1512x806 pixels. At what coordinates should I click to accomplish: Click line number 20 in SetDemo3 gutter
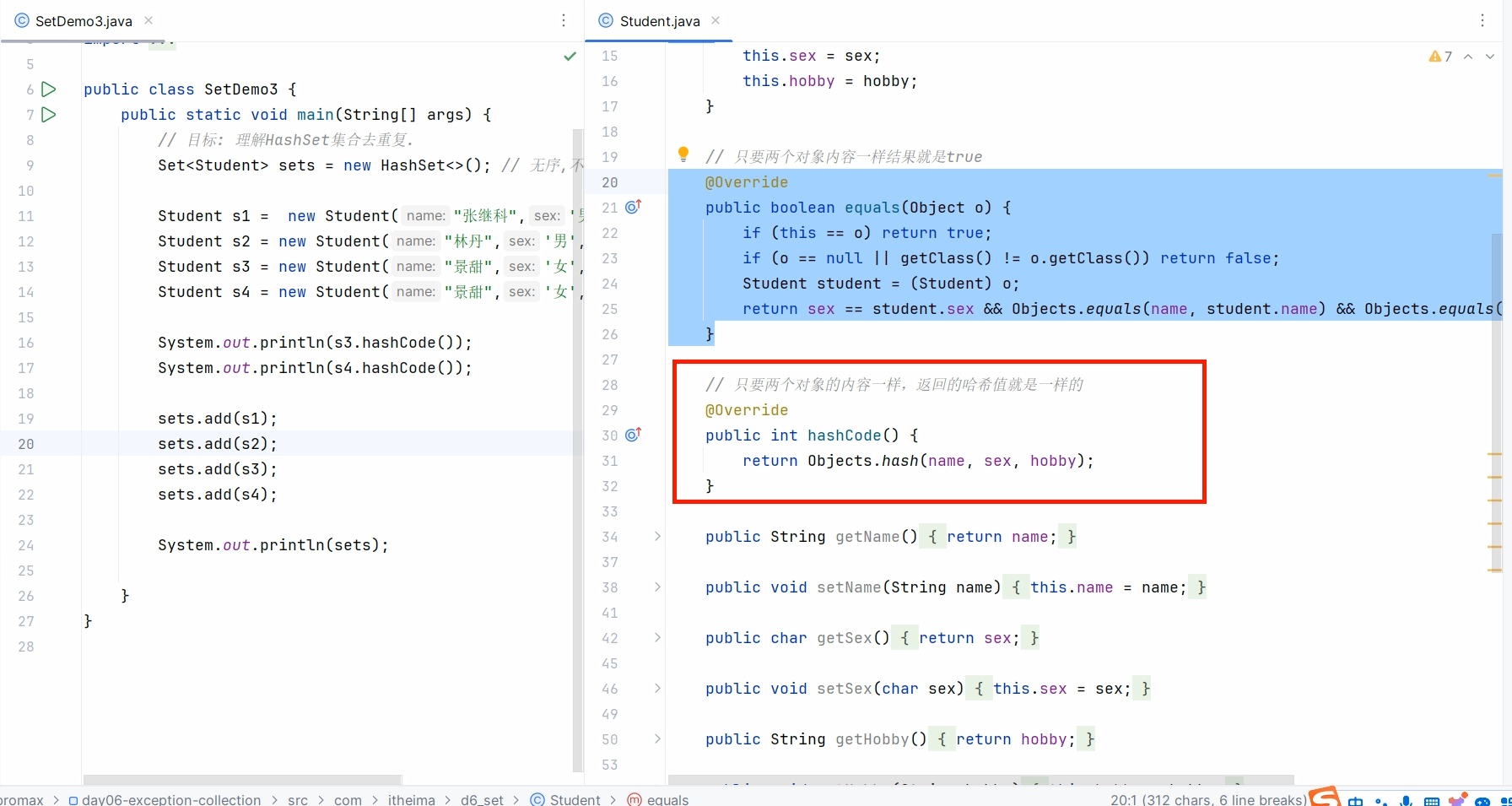point(26,444)
